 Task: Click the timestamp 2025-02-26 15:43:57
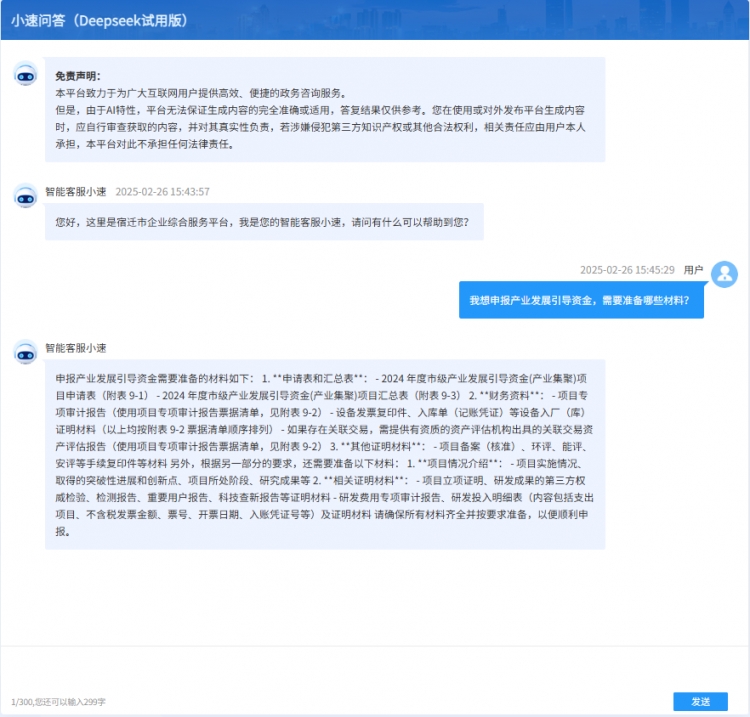point(163,192)
